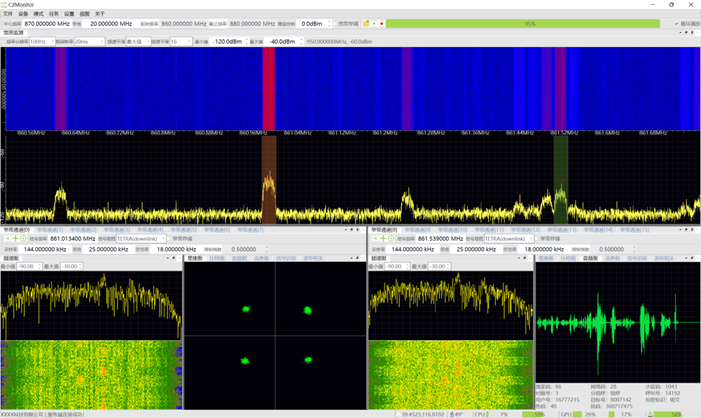This screenshot has width=701, height=418.
Task: Click the green channel marker on wideband spectrum
Action: [561, 180]
